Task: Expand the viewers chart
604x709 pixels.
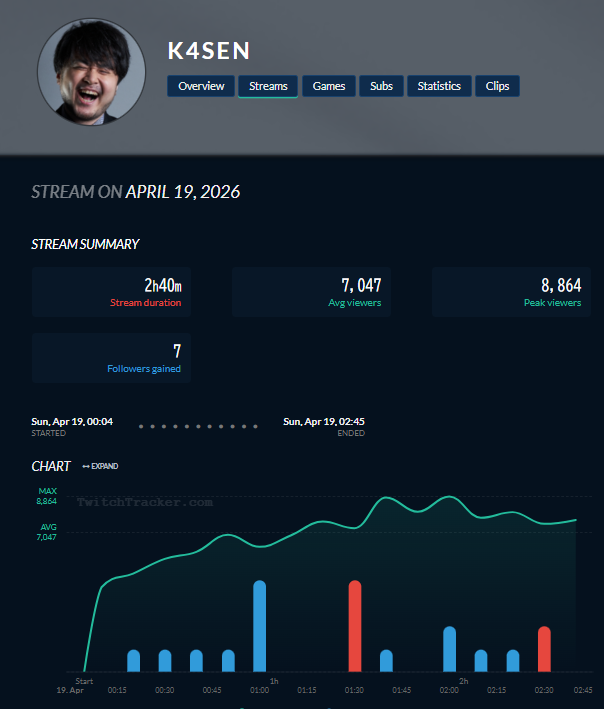Action: (x=100, y=466)
